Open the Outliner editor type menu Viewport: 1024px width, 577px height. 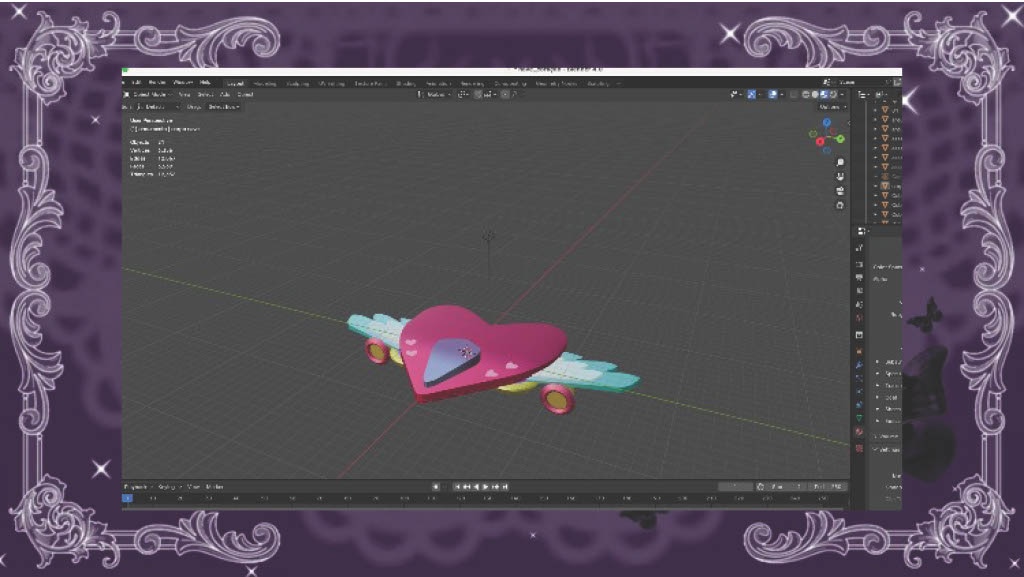point(863,95)
